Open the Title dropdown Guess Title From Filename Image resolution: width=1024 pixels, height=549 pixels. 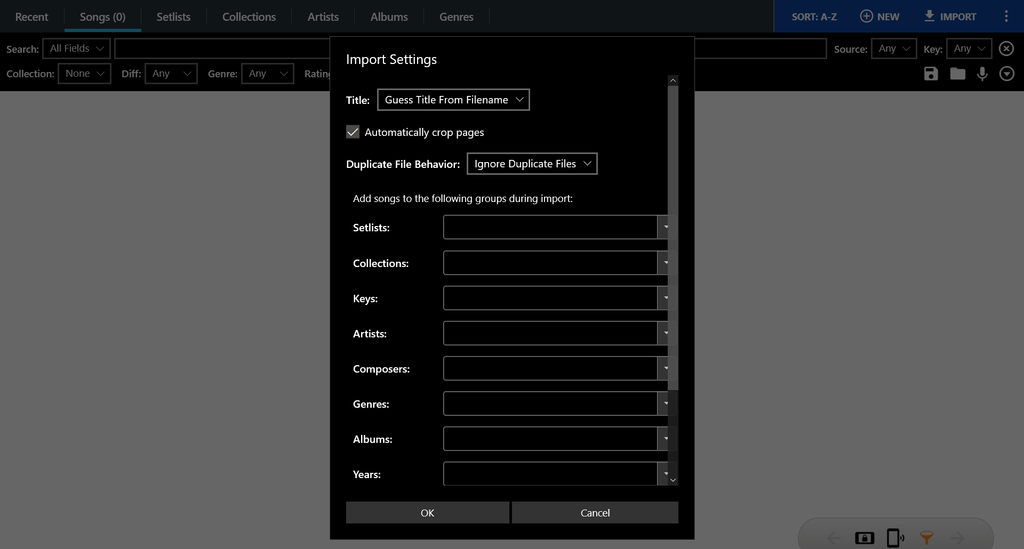(453, 100)
